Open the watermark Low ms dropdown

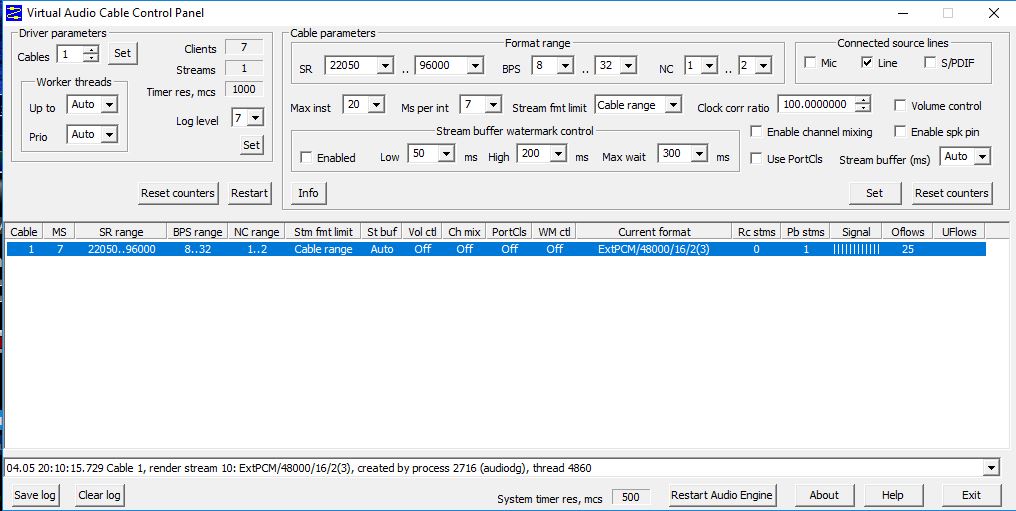tap(446, 153)
